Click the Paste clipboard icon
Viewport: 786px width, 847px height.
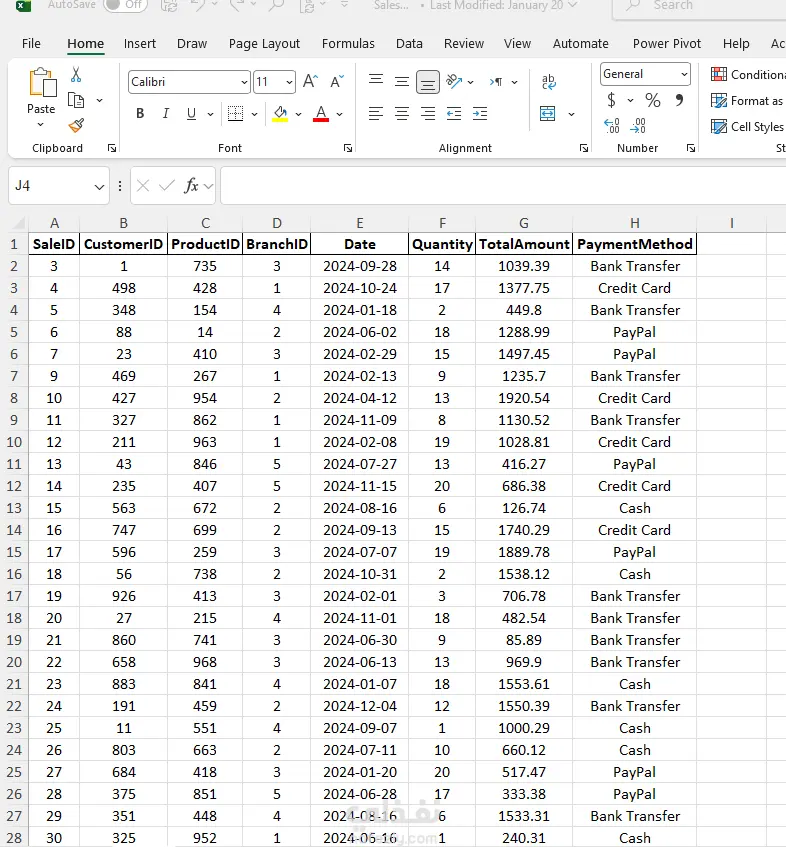pyautogui.click(x=42, y=83)
